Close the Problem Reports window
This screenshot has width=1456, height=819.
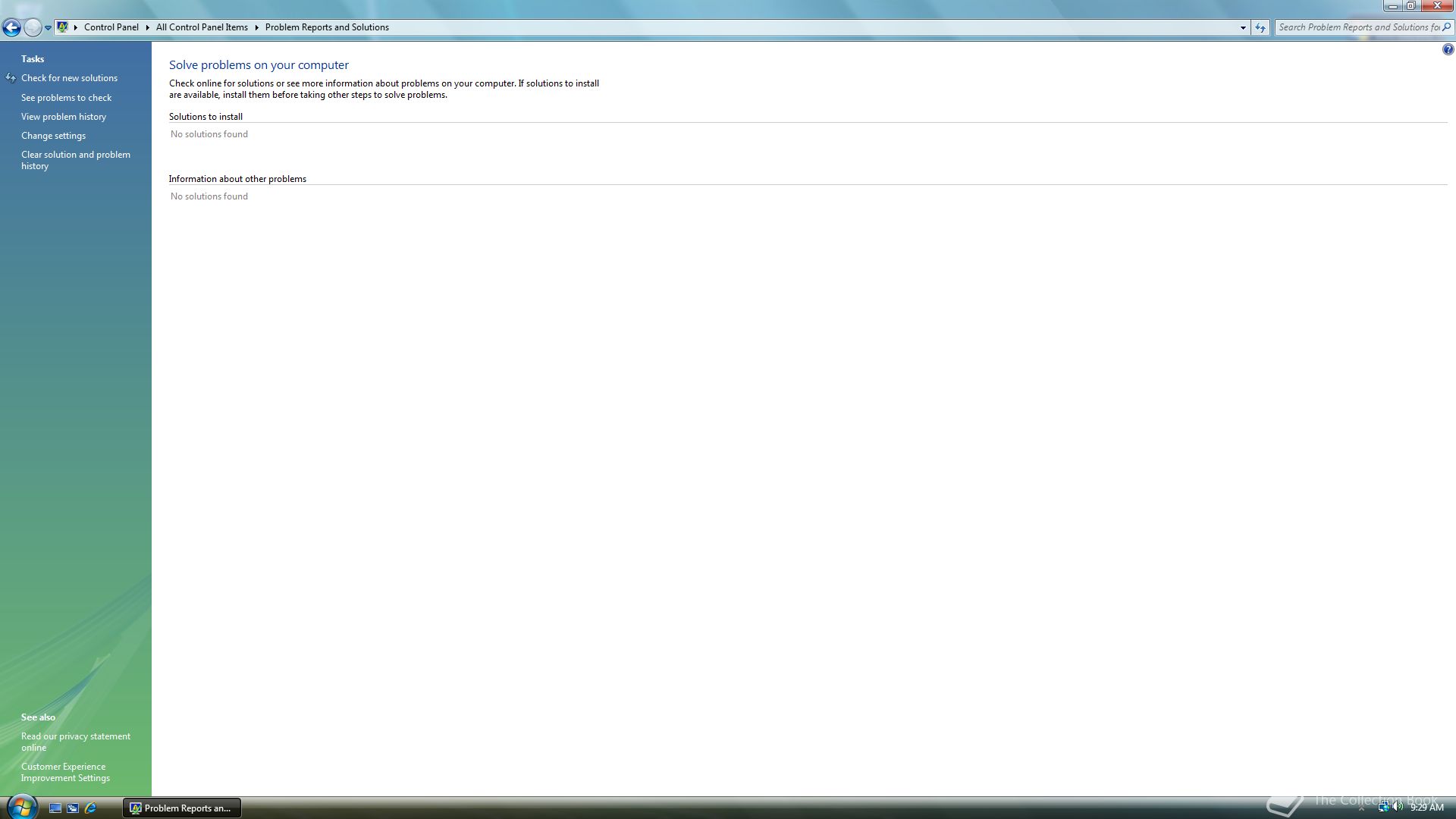(1437, 6)
